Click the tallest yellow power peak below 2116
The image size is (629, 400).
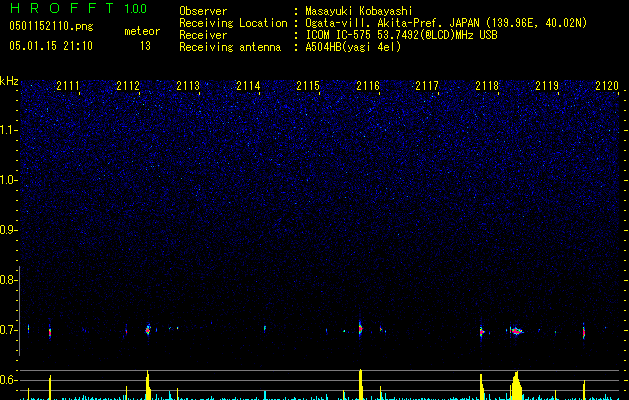361,384
